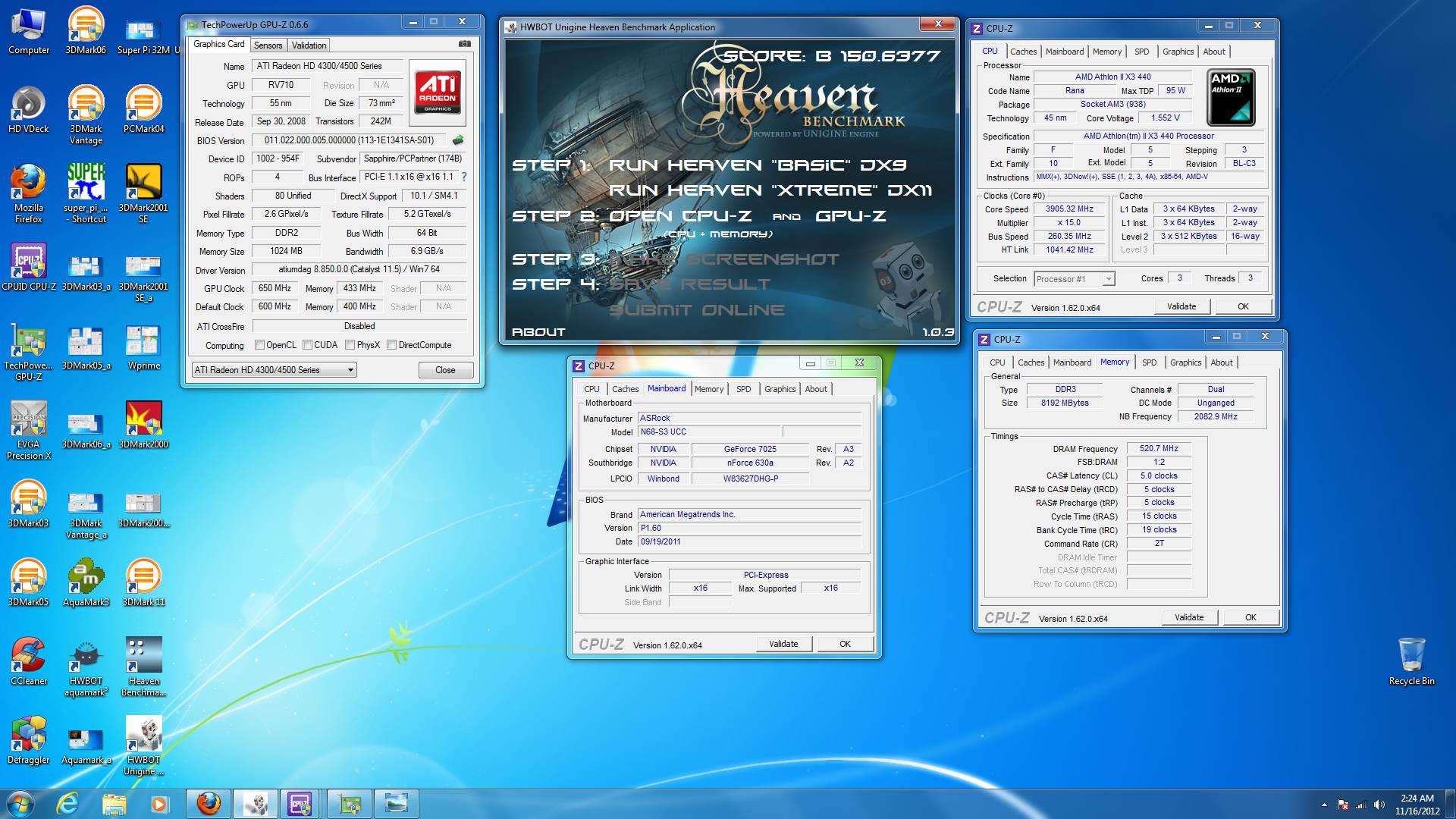Open the Computer desktop icon
The height and width of the screenshot is (819, 1456).
28,30
